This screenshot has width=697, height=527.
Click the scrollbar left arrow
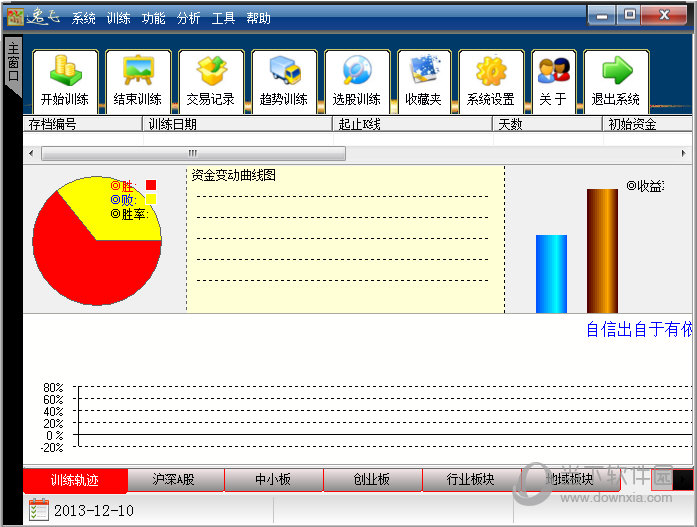point(31,154)
